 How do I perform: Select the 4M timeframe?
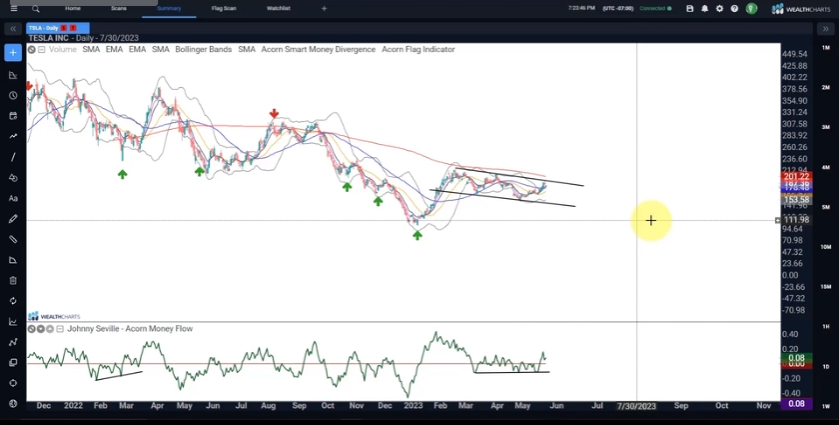(x=826, y=168)
